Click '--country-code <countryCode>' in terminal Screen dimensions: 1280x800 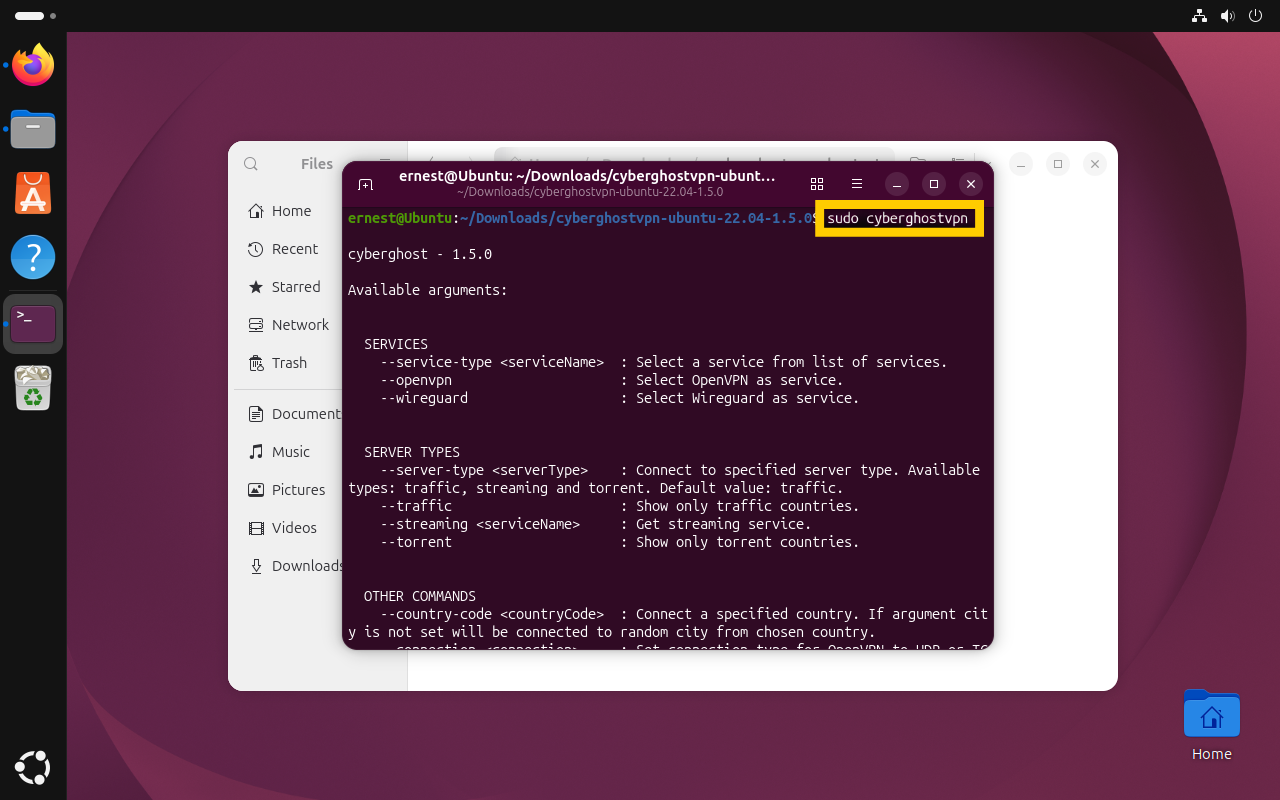[492, 614]
